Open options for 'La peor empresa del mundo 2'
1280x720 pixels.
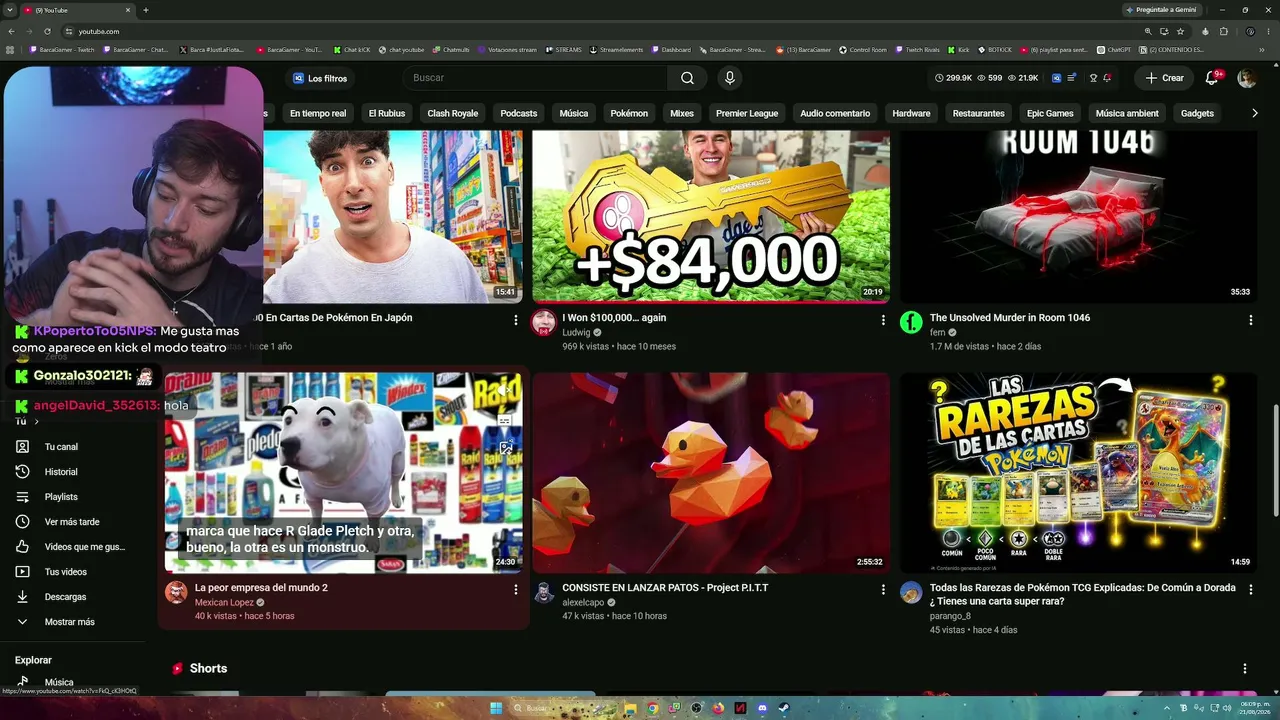[516, 590]
